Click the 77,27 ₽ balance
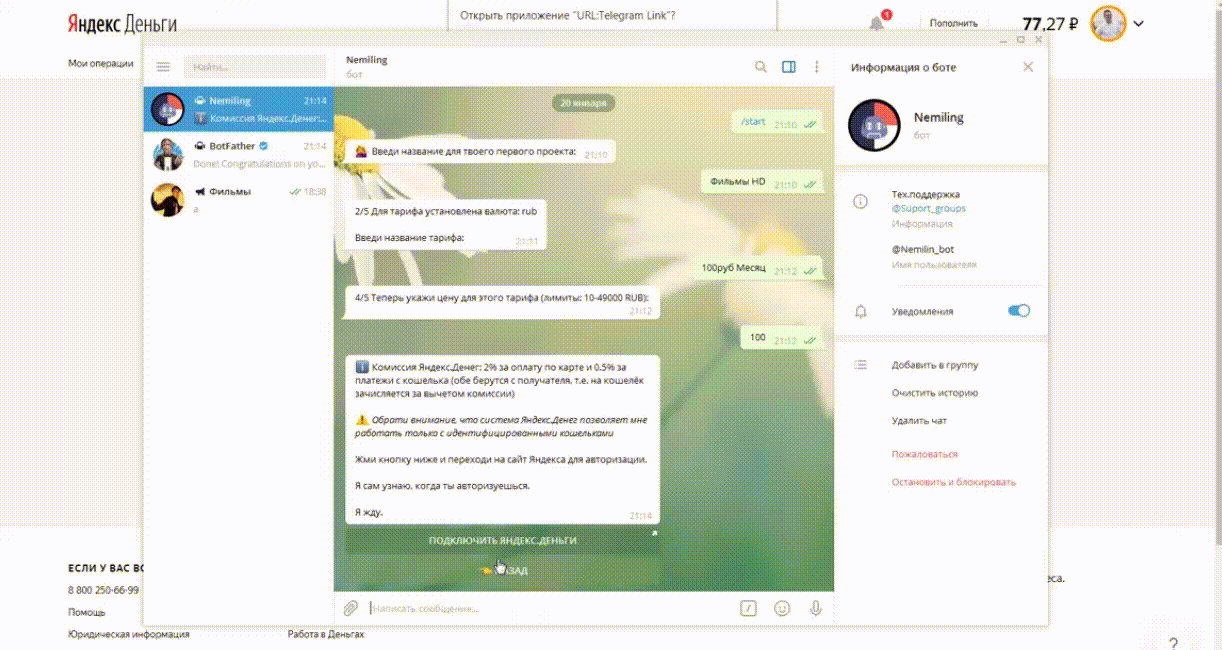 (1052, 23)
